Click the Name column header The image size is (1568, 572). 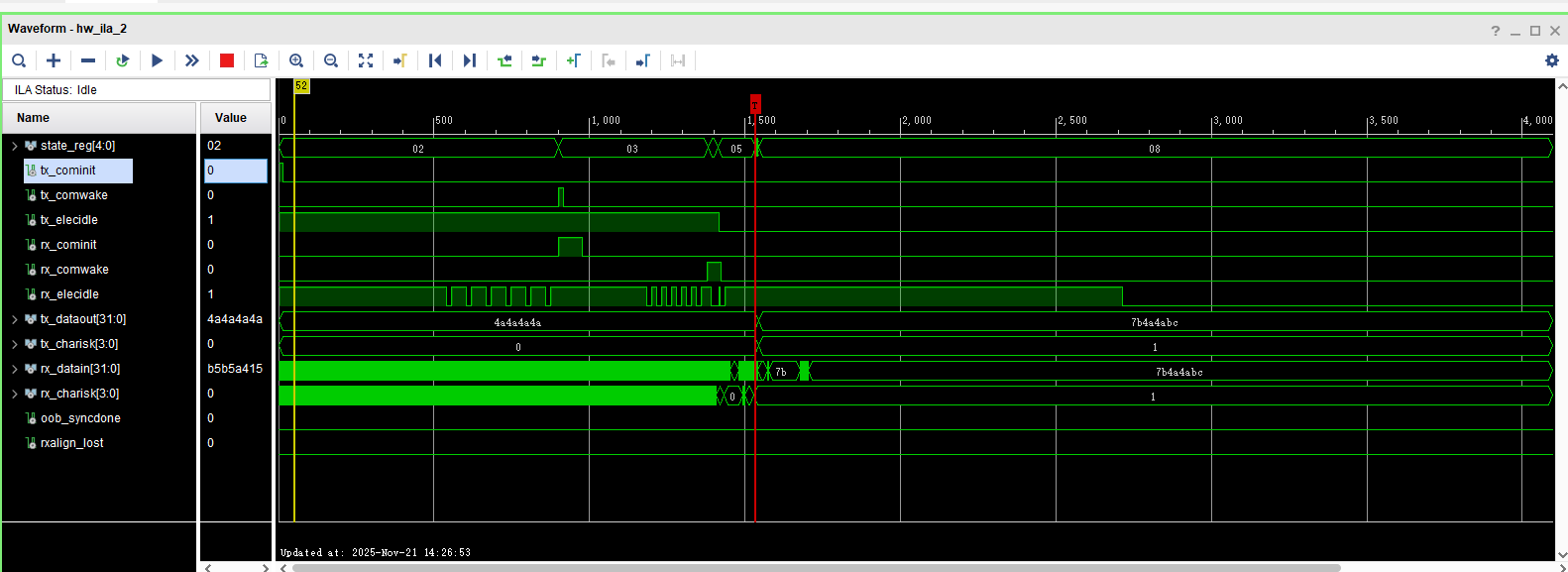click(99, 118)
